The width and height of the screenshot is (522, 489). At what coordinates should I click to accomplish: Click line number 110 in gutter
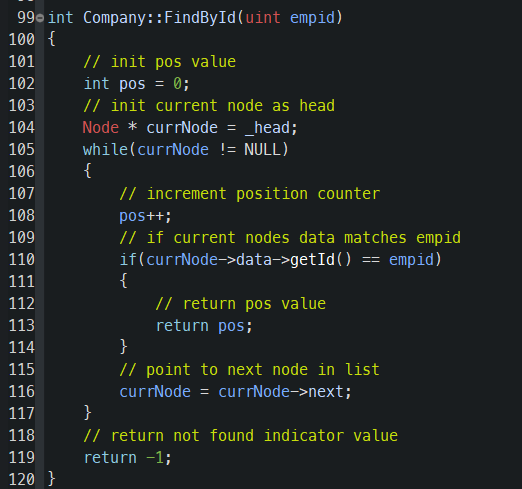coord(22,259)
